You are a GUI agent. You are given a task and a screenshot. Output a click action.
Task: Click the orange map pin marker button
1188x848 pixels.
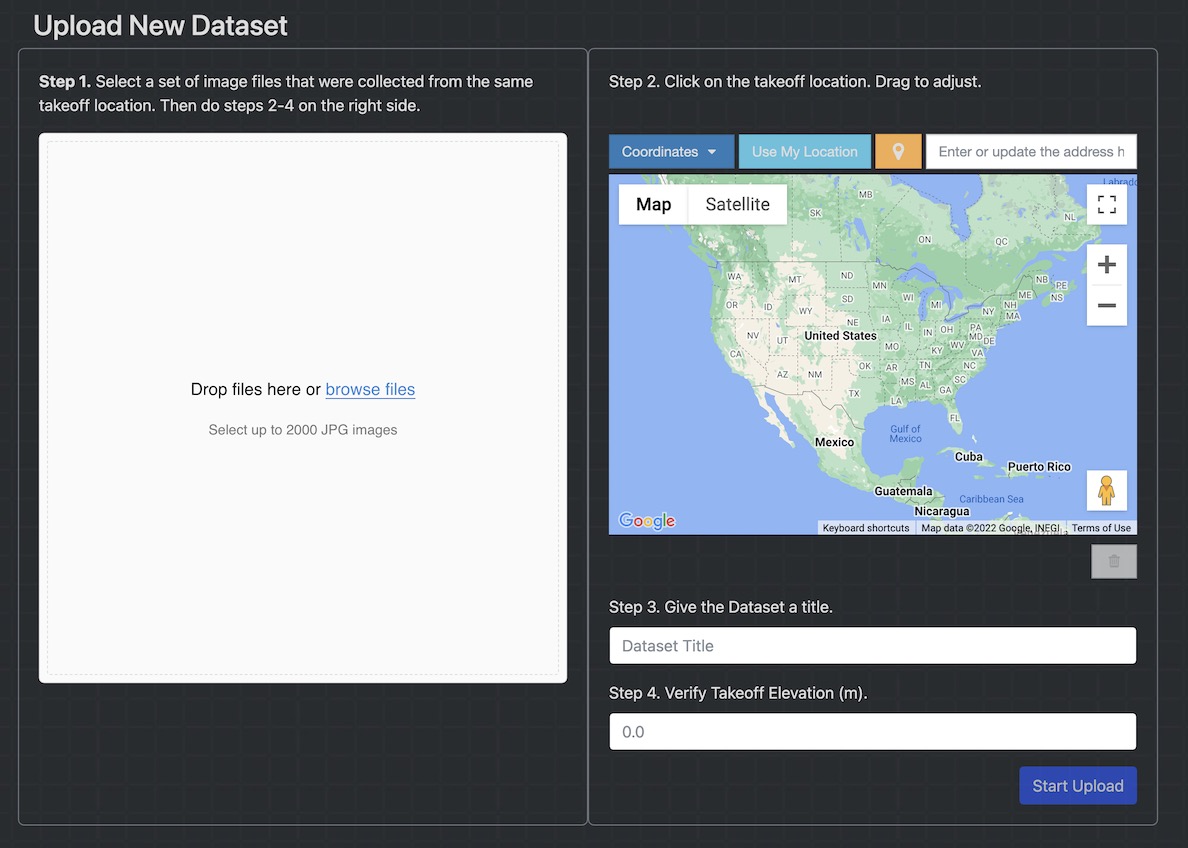898,152
